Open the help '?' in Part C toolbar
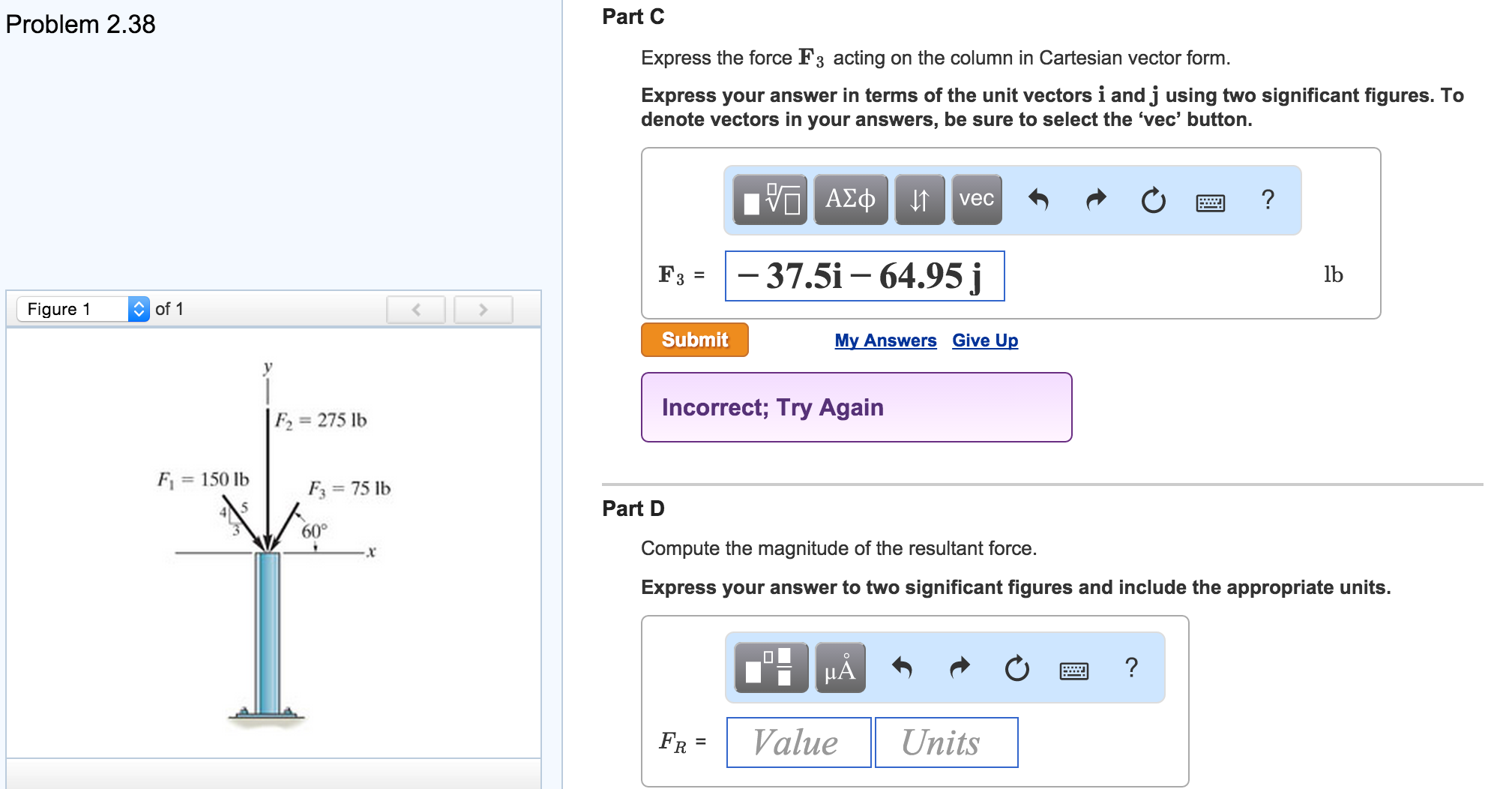The width and height of the screenshot is (1512, 789). [1268, 199]
